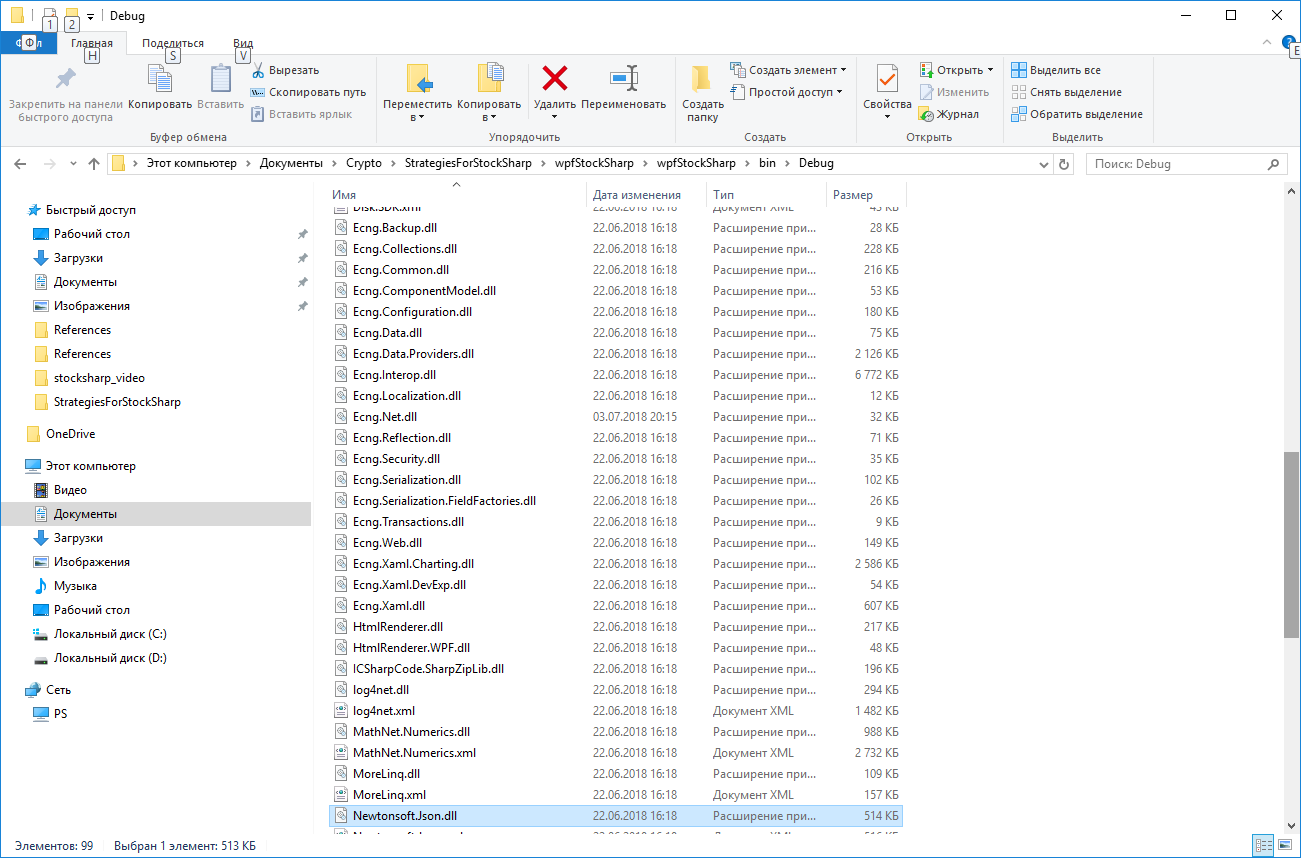Viewport: 1301px width, 858px height.
Task: Click the Search Debug (Поиск) input field
Action: [x=1176, y=164]
